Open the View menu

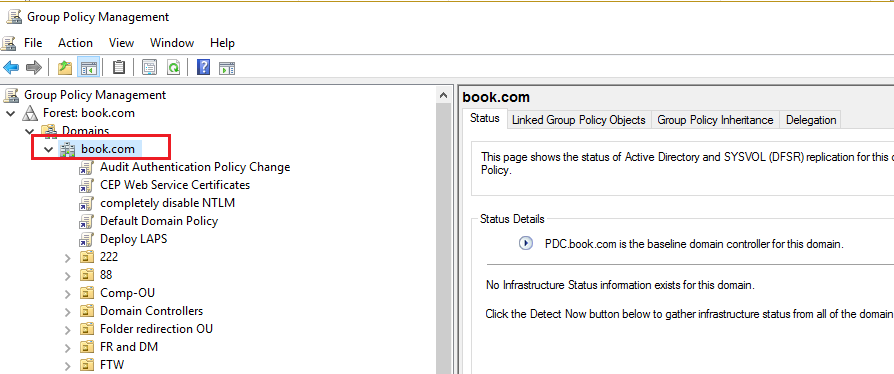pyautogui.click(x=121, y=43)
